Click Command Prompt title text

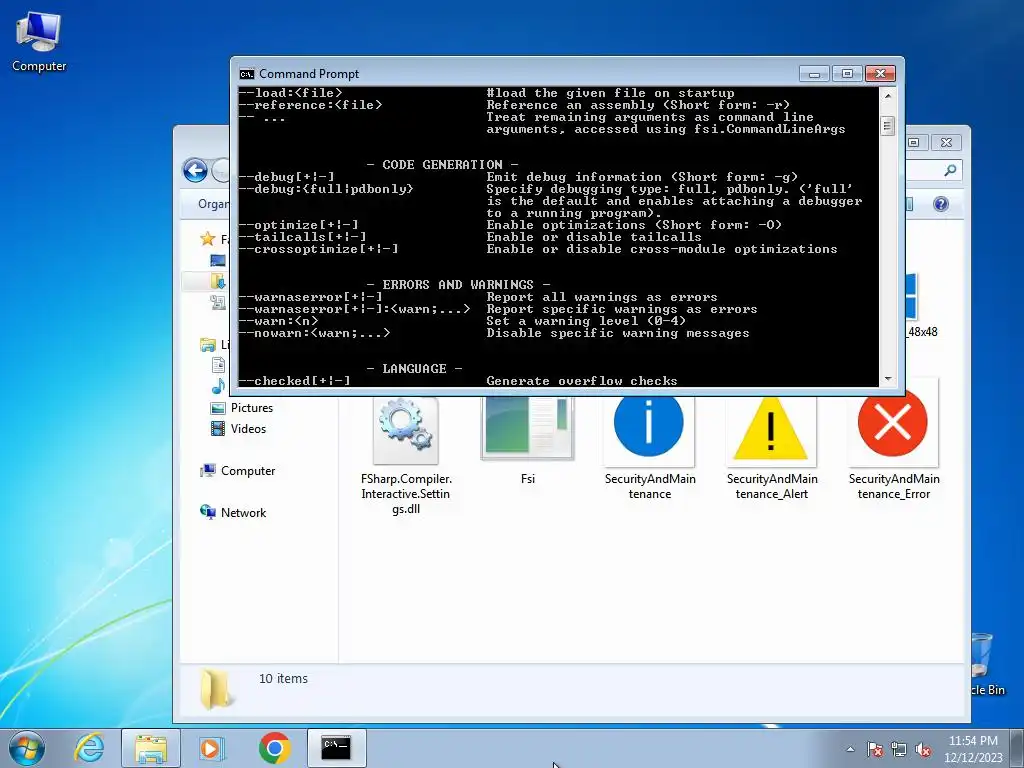(x=309, y=74)
